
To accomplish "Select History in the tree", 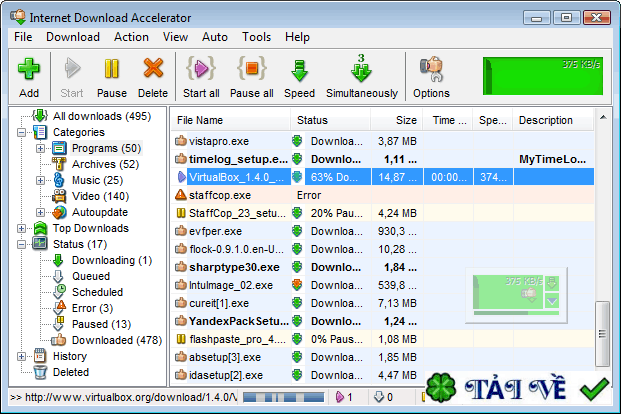I will 70,356.
